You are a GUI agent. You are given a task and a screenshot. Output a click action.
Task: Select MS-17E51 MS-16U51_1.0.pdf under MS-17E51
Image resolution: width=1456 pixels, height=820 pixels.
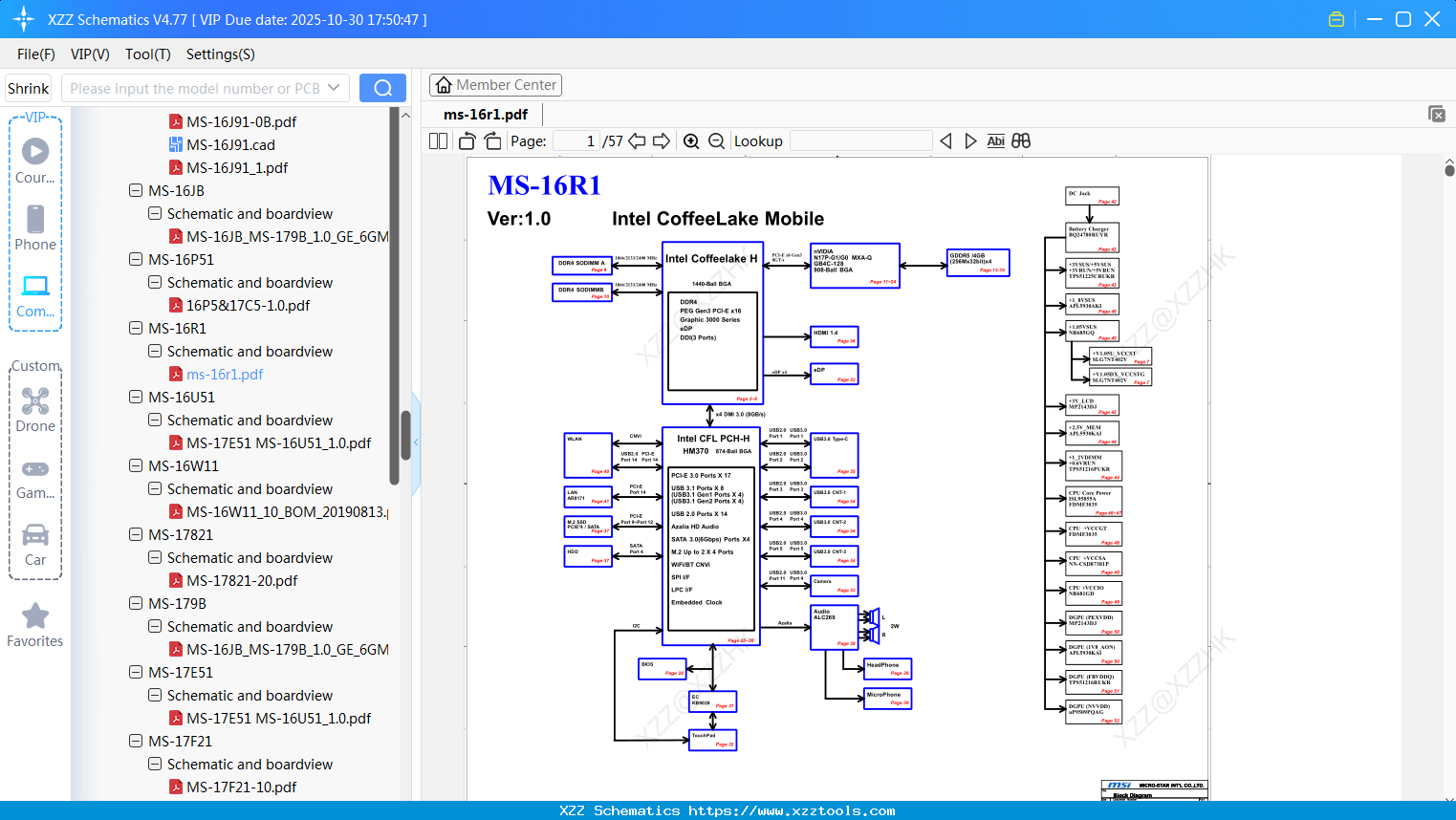278,719
